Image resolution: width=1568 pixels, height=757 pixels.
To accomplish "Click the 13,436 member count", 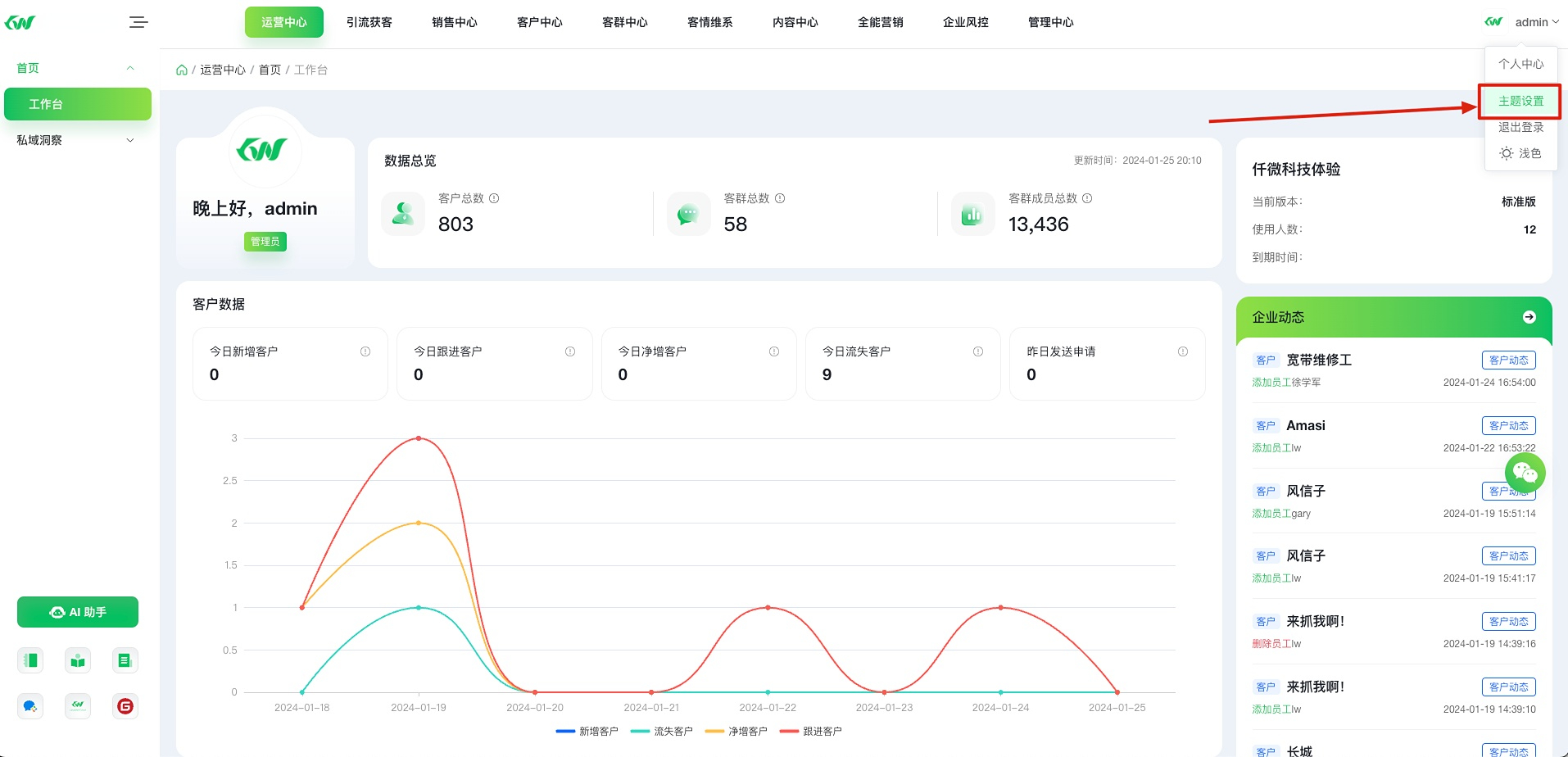I will coord(1038,224).
